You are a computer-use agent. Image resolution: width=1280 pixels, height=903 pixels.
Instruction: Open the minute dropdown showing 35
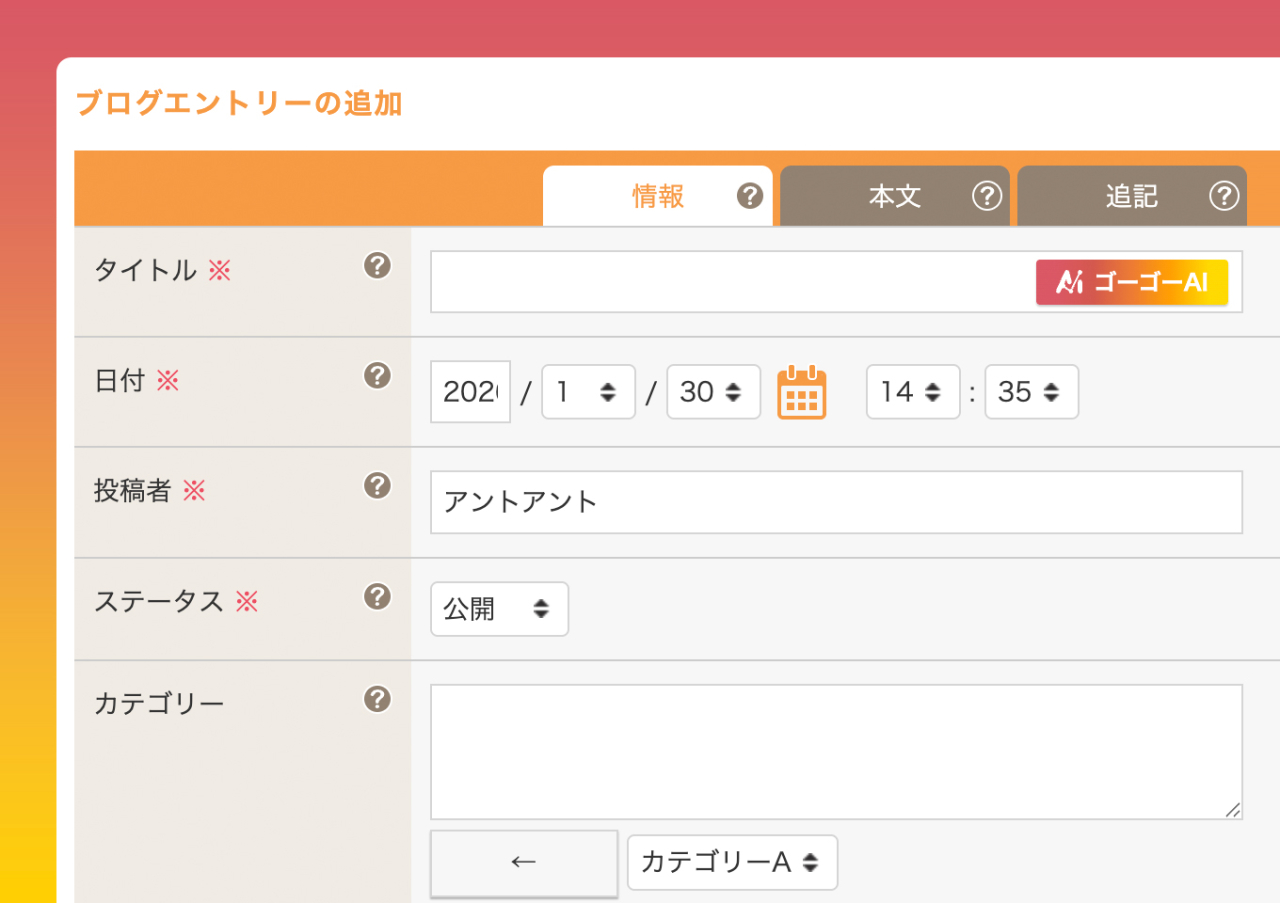1031,392
